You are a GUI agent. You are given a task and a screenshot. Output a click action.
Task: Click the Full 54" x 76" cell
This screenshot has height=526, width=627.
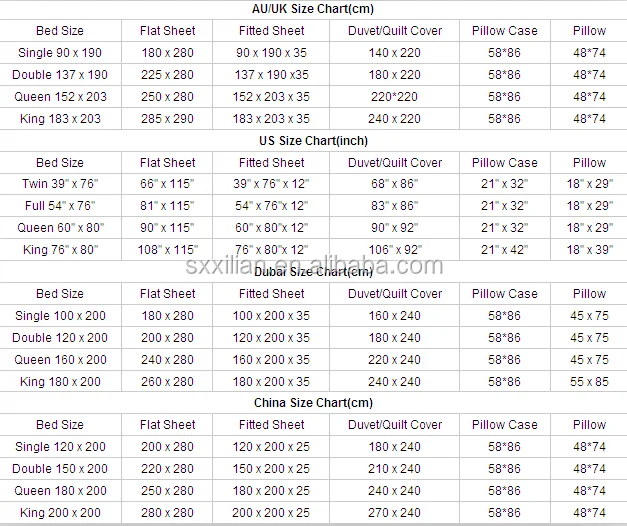click(x=60, y=206)
